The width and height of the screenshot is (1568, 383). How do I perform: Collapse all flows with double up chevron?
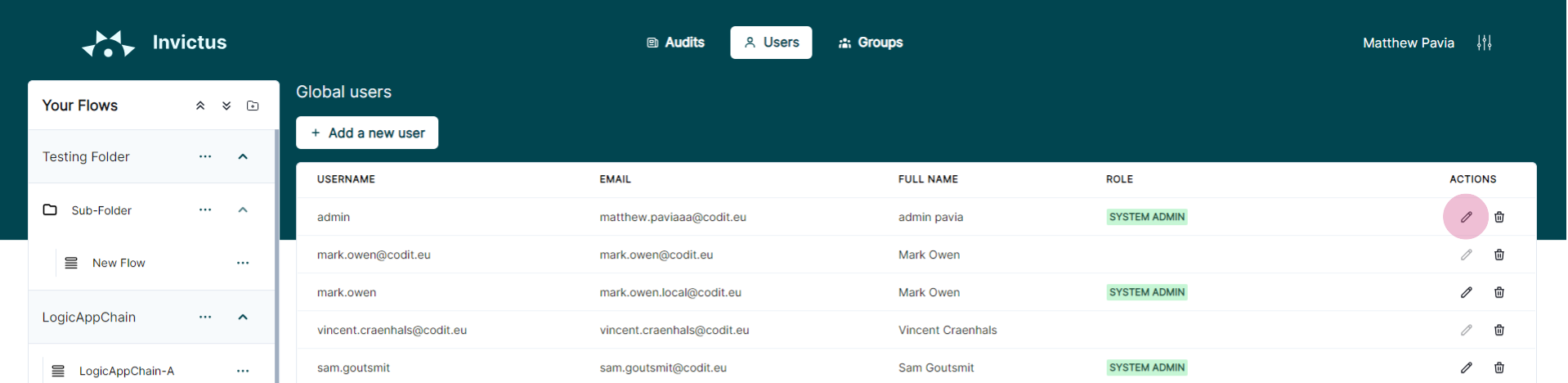point(200,106)
